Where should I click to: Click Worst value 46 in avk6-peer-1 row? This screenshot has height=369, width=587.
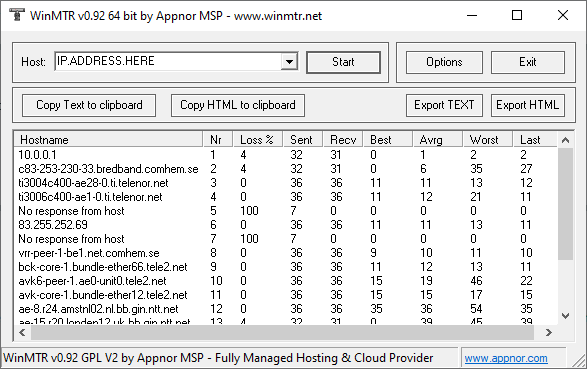coord(476,281)
